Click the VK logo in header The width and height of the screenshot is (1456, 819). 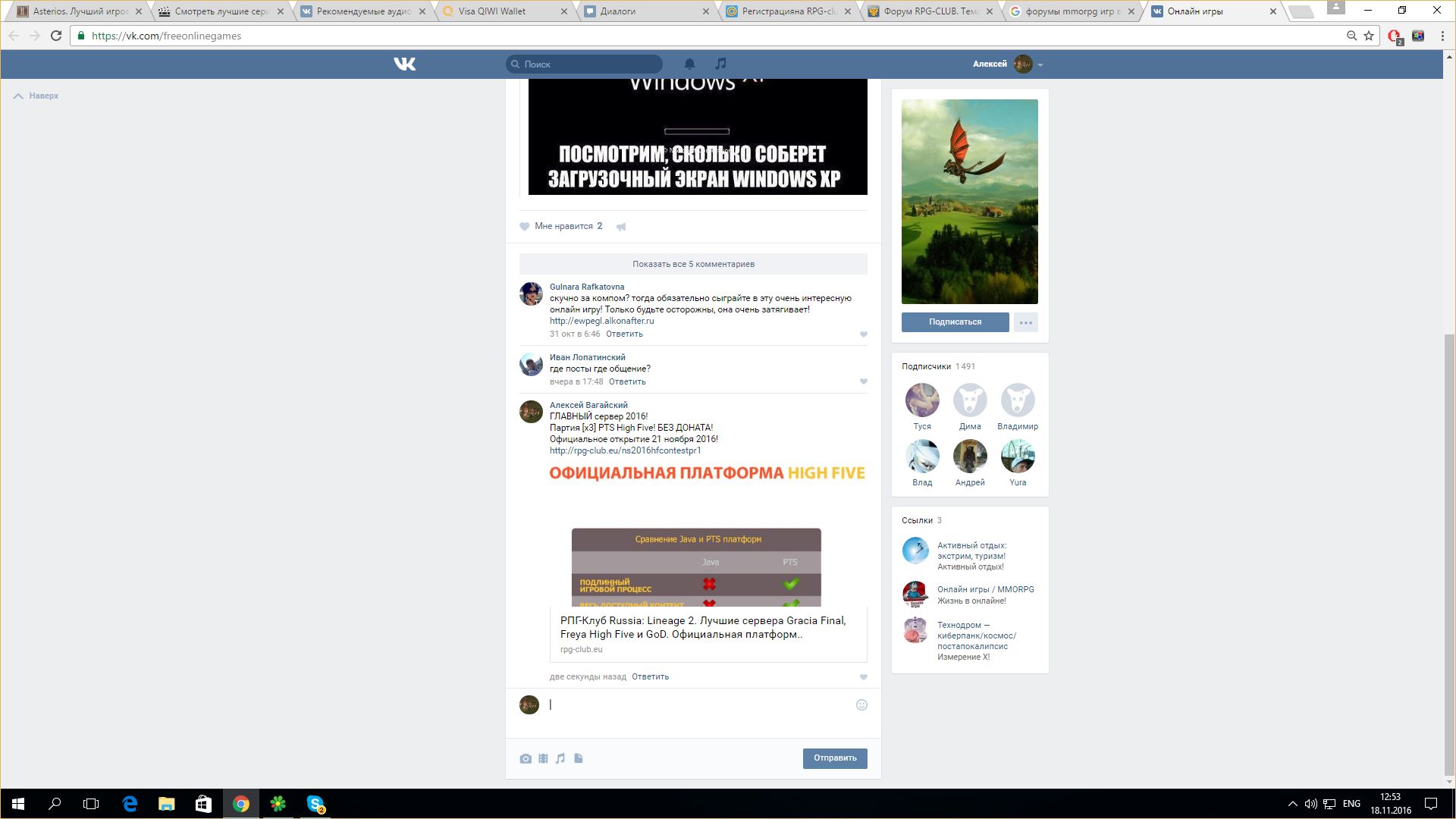click(405, 64)
